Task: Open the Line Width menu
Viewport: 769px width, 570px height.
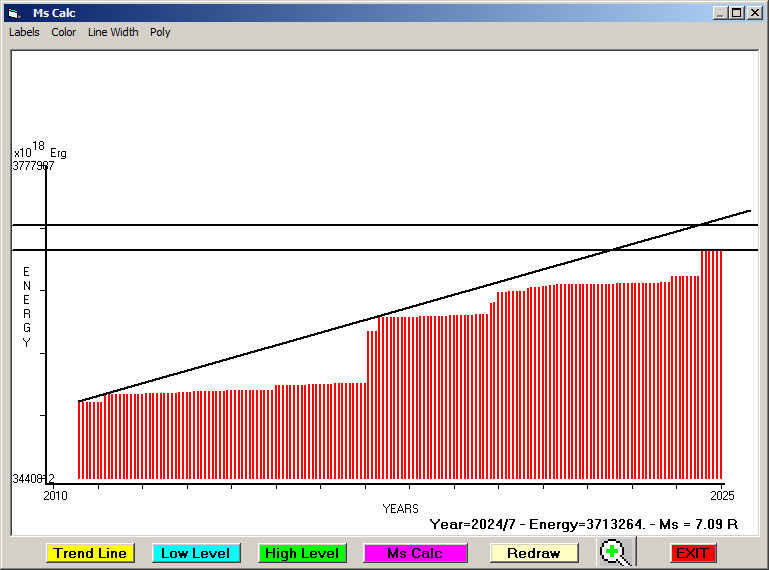Action: coord(113,32)
